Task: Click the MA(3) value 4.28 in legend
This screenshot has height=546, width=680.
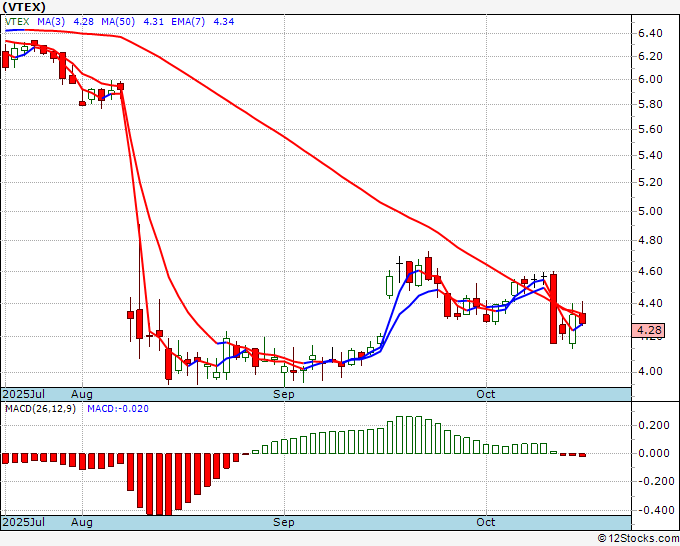Action: [83, 22]
